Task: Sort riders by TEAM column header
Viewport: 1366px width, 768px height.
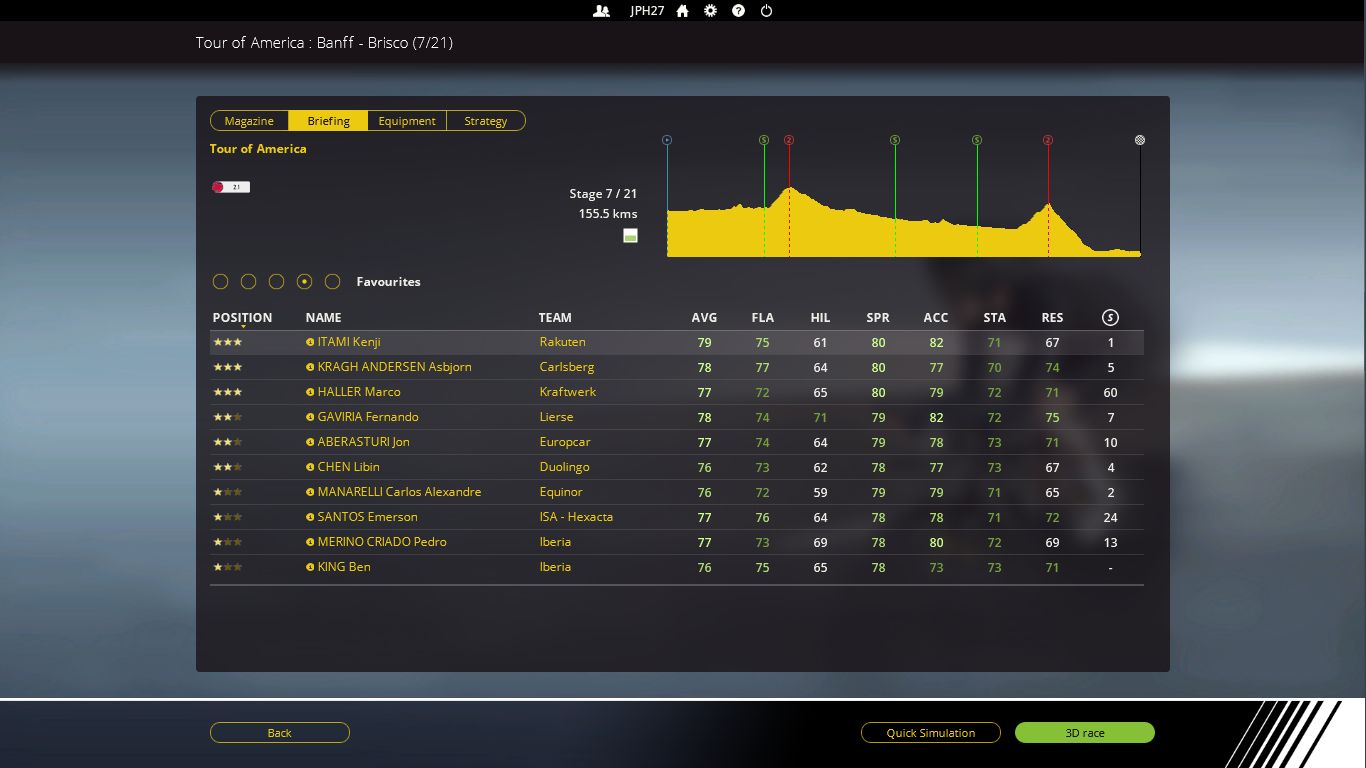Action: pyautogui.click(x=555, y=318)
